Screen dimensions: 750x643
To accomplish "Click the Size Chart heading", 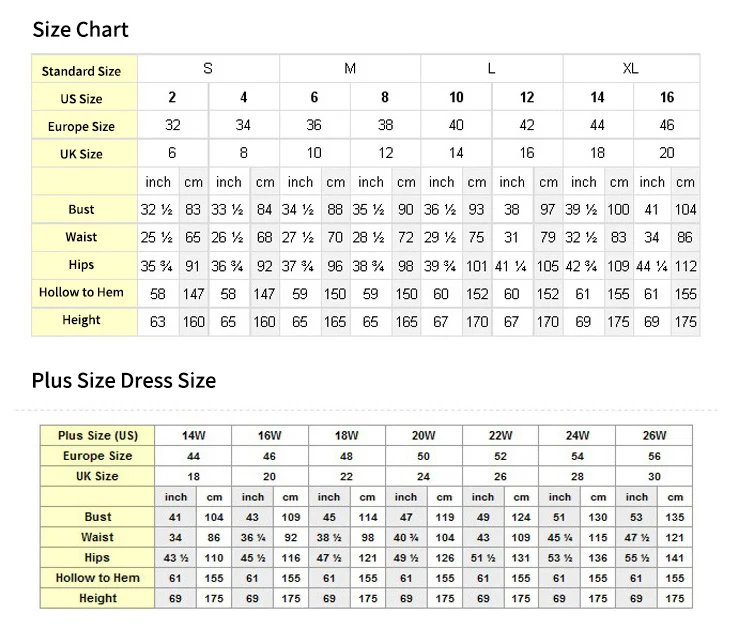I will (x=80, y=30).
